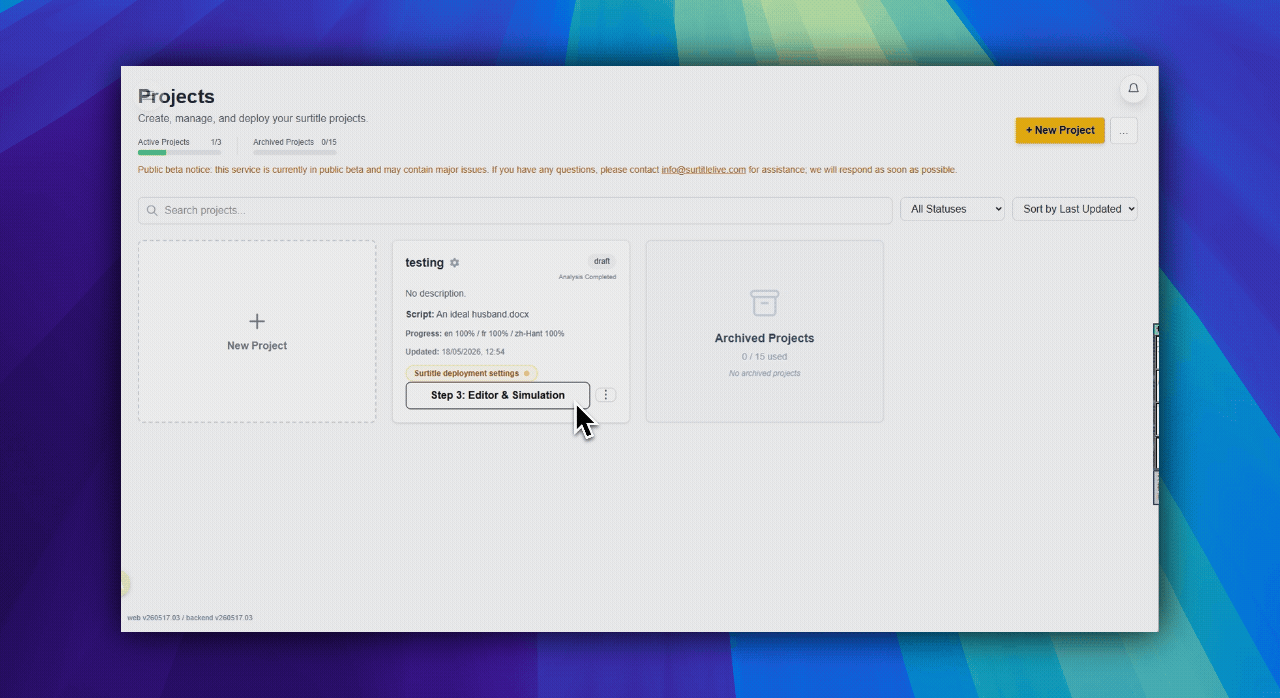Click the Projects page heading

tap(176, 97)
